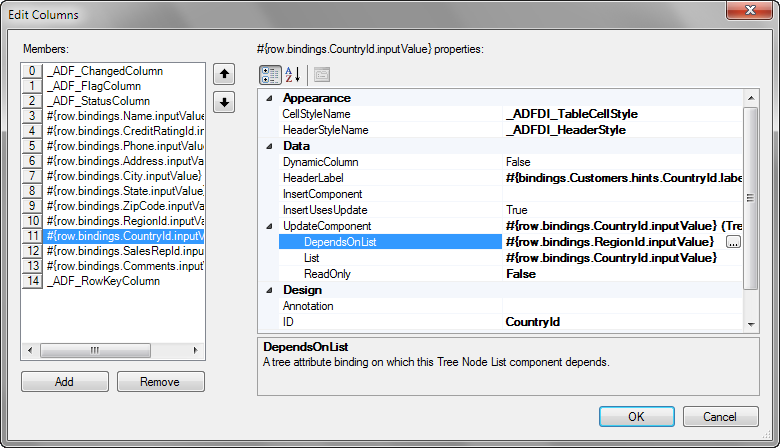Click property grid scroll down arrow
This screenshot has width=780, height=448.
coord(751,325)
